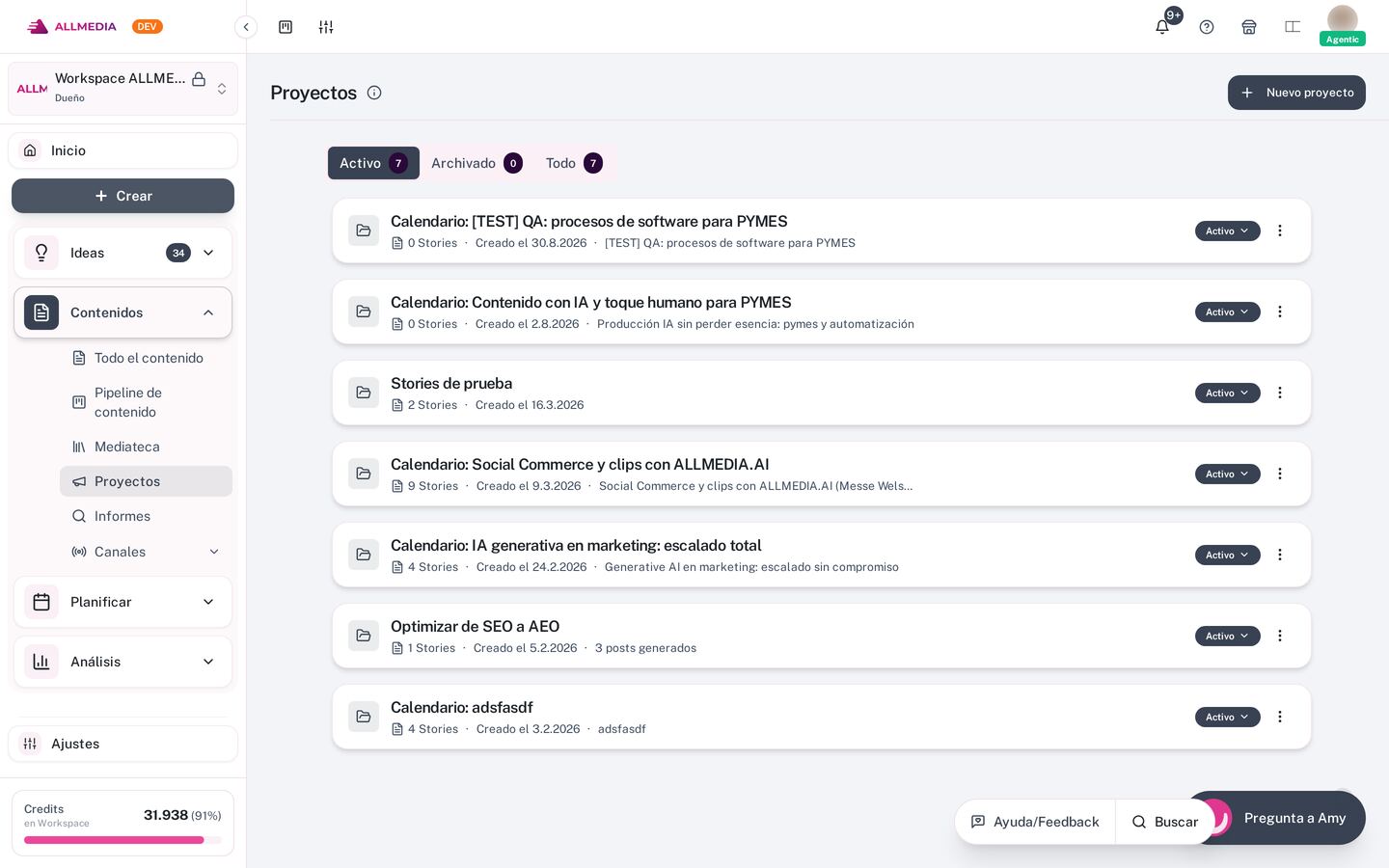Click the info icon beside Proyectos heading
1389x868 pixels.
[x=374, y=93]
